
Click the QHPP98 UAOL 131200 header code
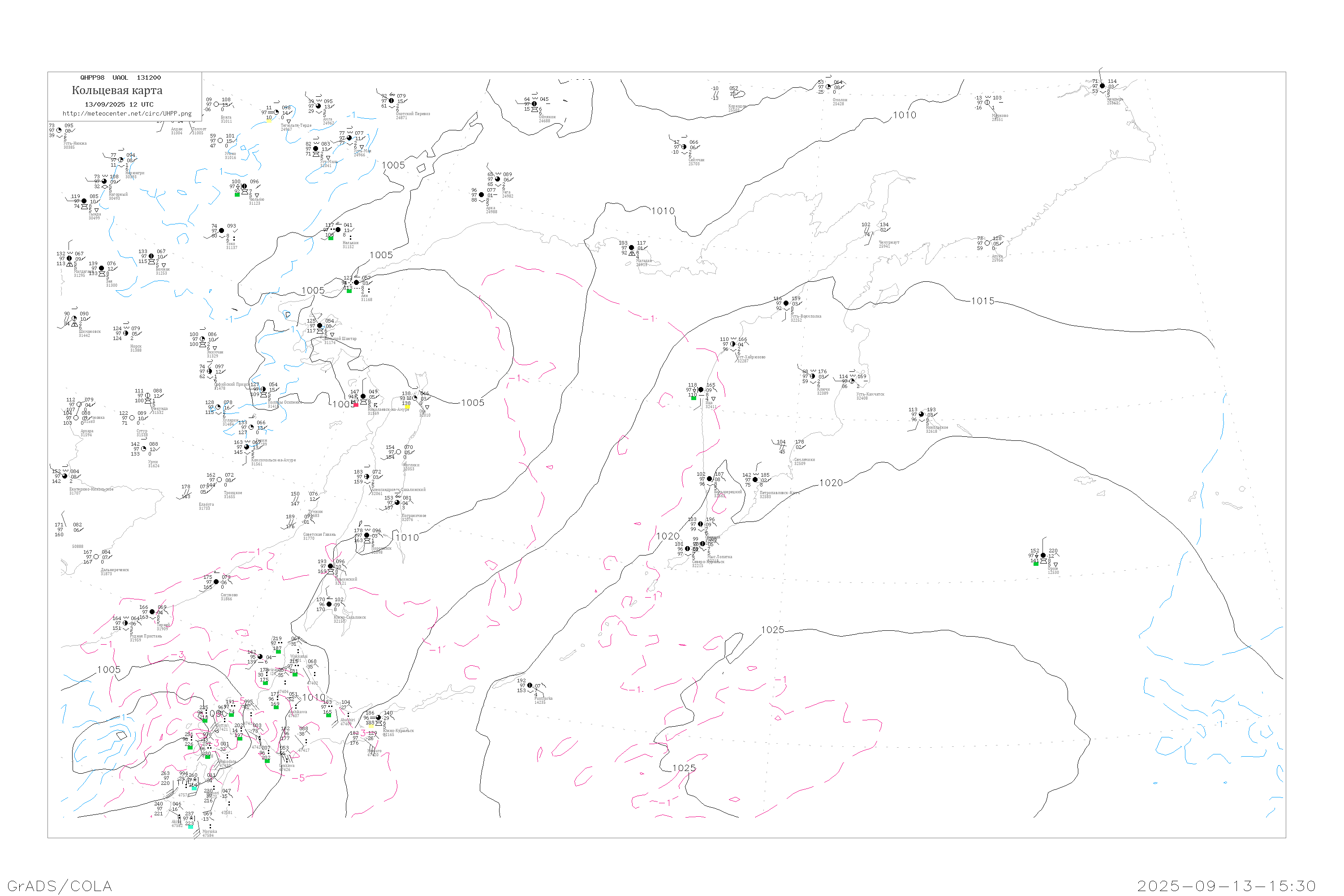click(x=121, y=78)
